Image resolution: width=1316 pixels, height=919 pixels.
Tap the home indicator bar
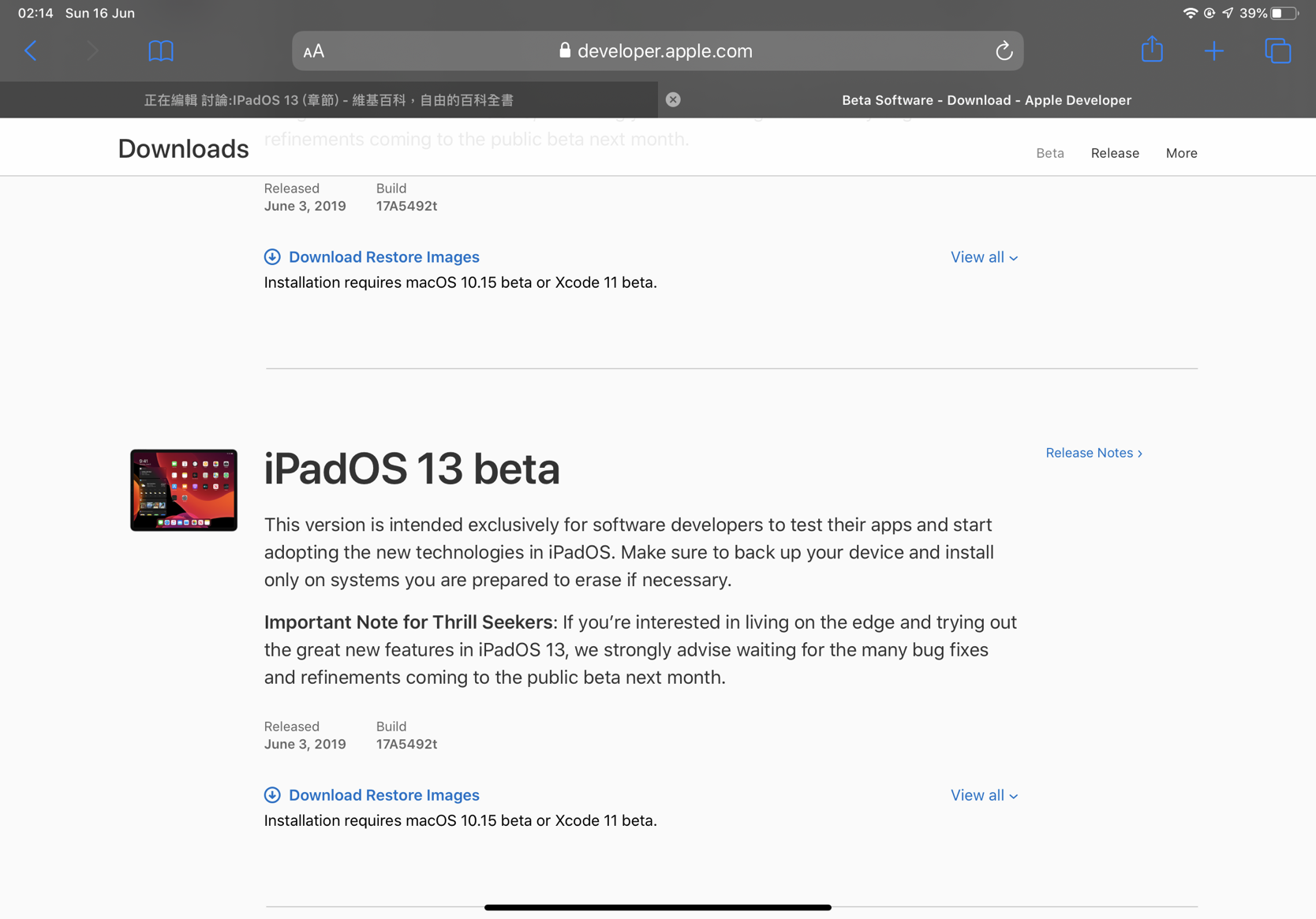(x=657, y=907)
